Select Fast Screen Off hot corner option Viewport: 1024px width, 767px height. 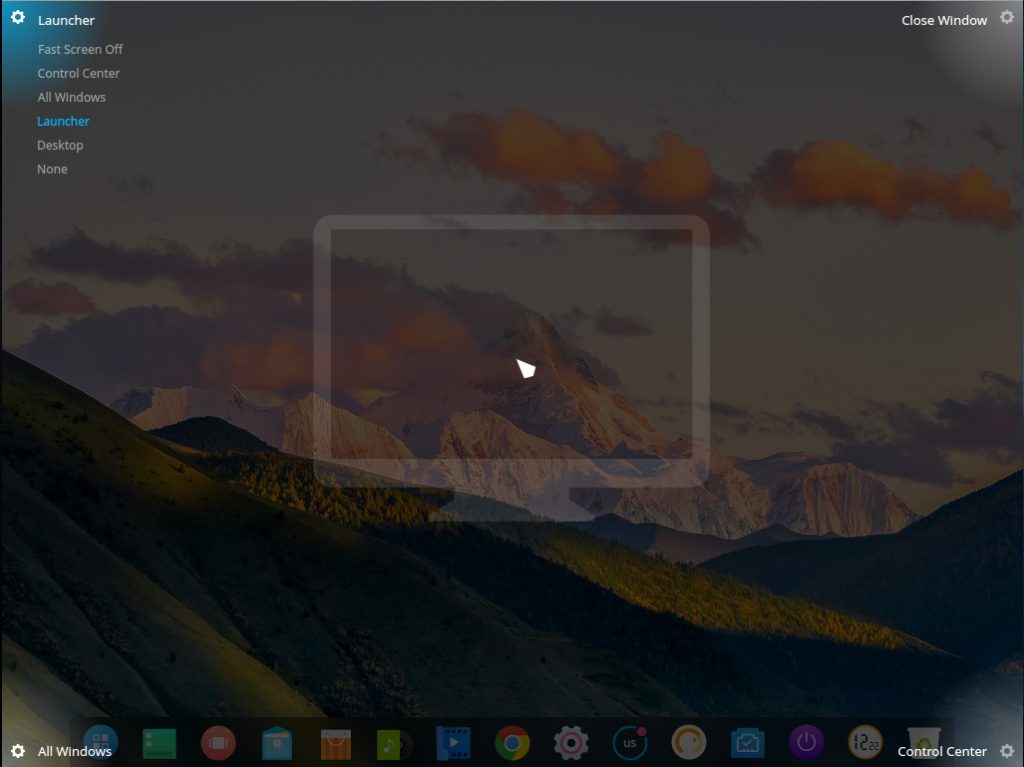click(x=80, y=49)
